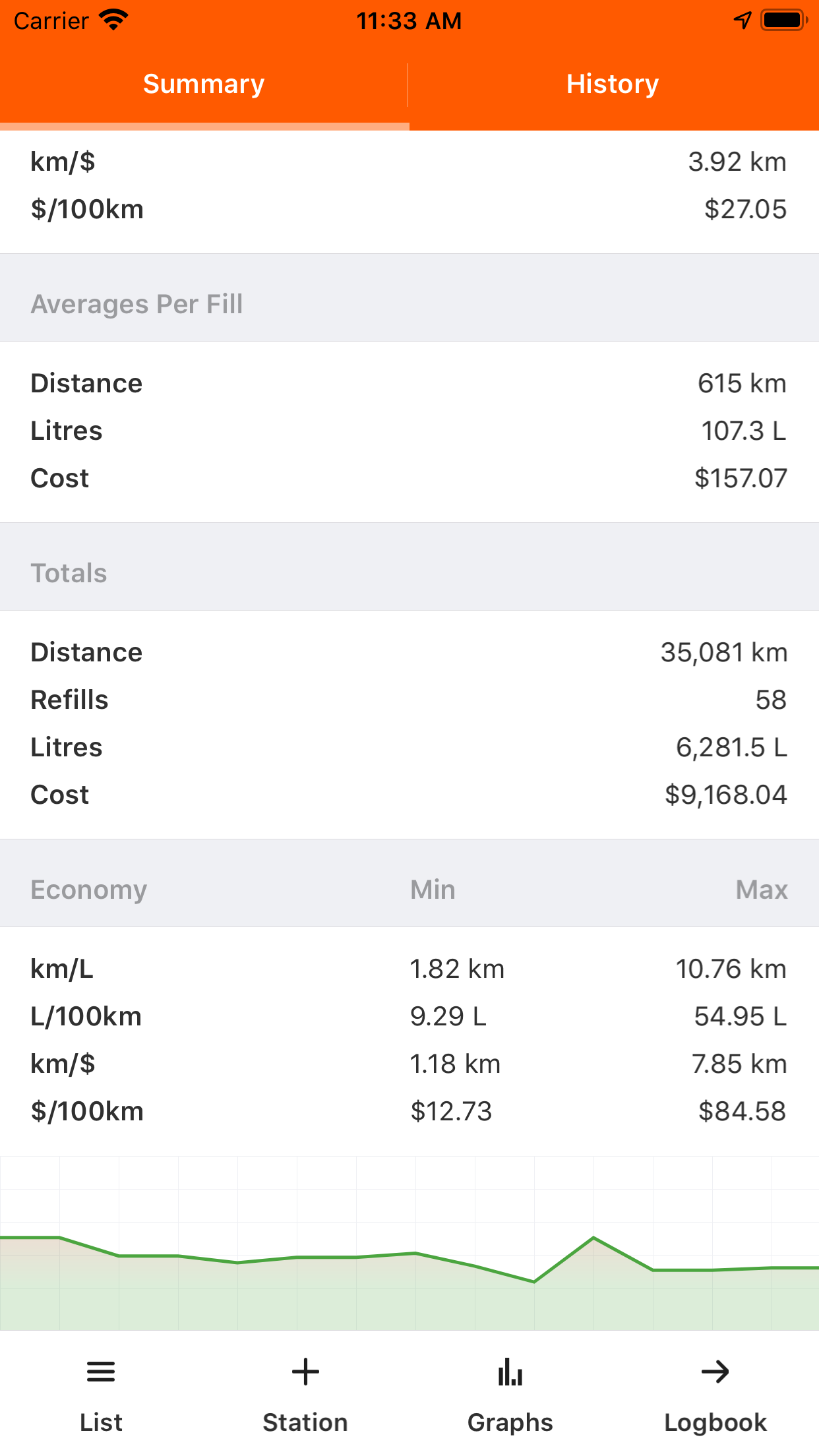Tap the Logbook label
This screenshot has height=1456, width=819.
coord(715,1422)
